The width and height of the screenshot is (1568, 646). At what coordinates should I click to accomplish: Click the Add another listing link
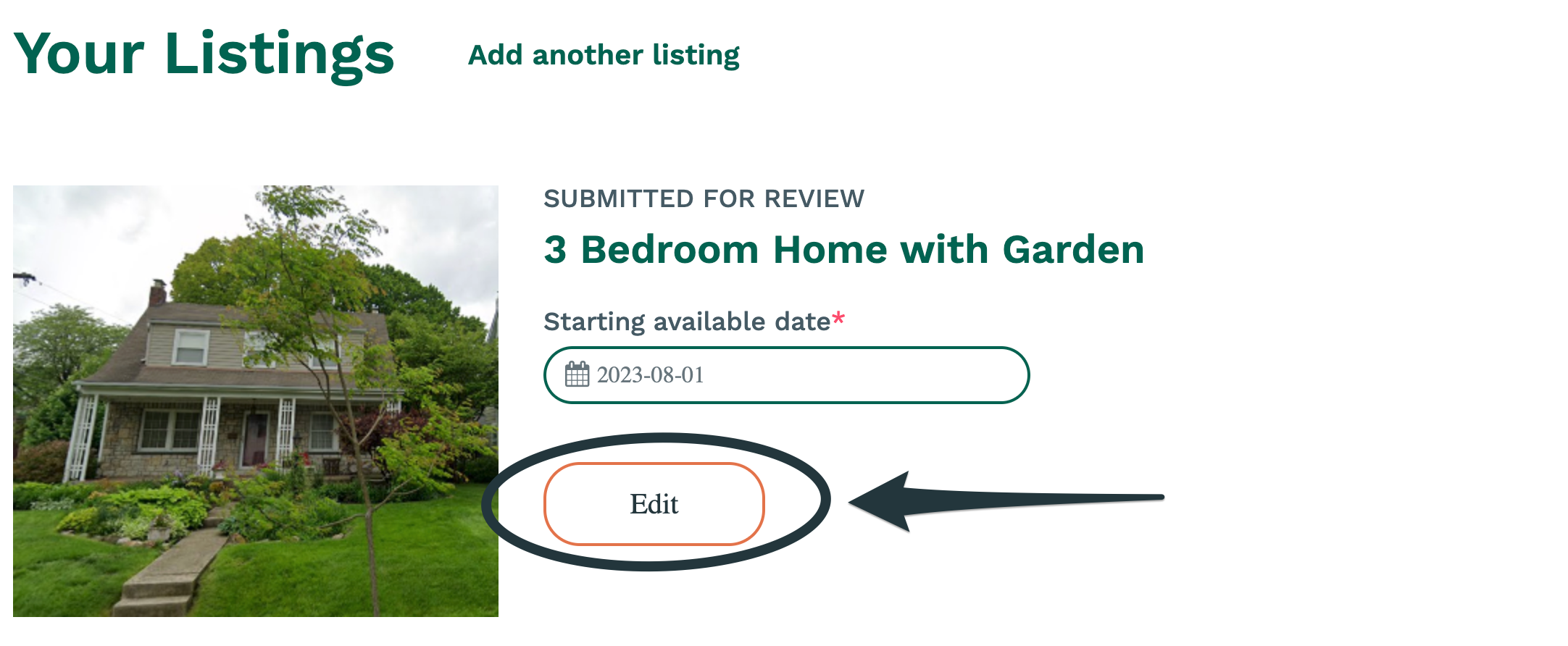click(x=604, y=55)
